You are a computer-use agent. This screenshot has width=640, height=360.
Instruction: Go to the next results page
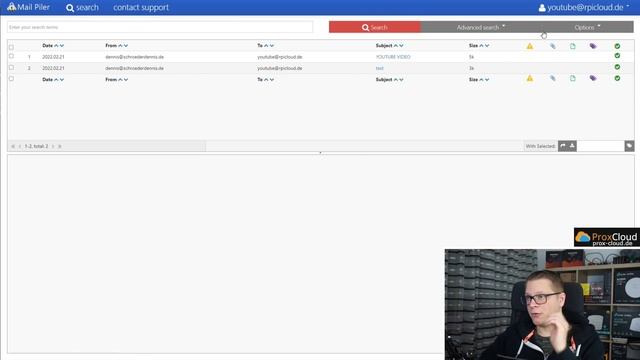coord(53,146)
